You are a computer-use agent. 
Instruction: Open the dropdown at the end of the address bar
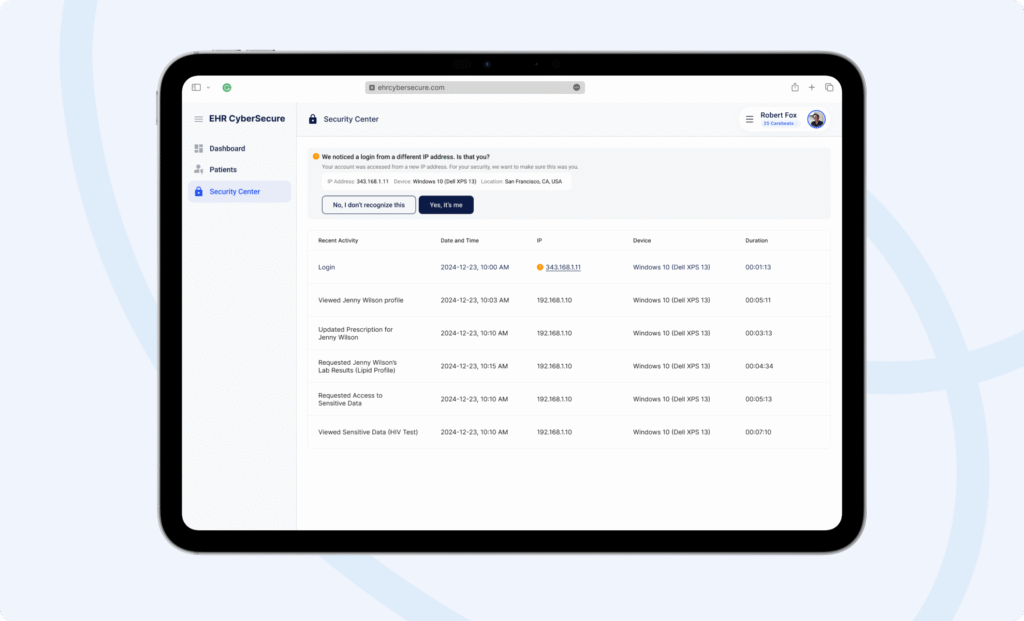577,87
